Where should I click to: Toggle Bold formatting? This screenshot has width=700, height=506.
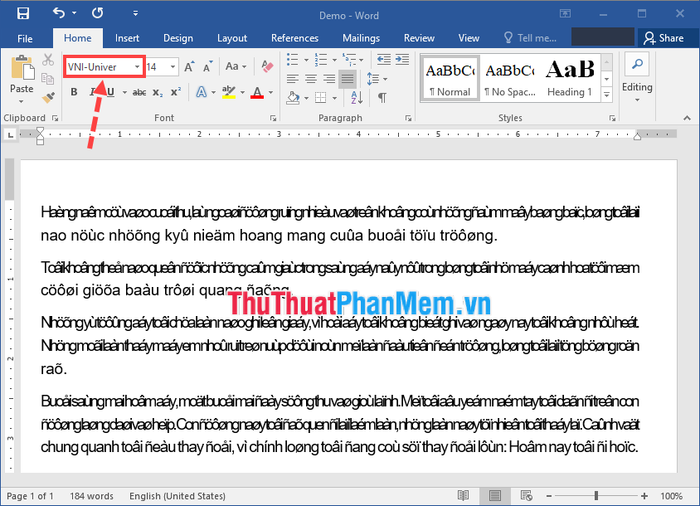tap(74, 93)
